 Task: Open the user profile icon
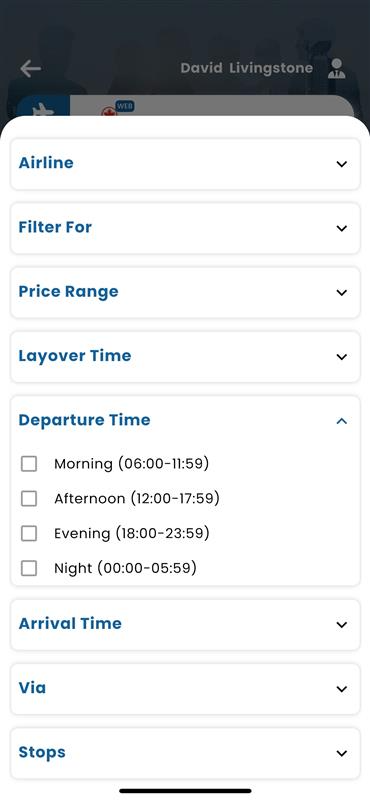[x=336, y=68]
